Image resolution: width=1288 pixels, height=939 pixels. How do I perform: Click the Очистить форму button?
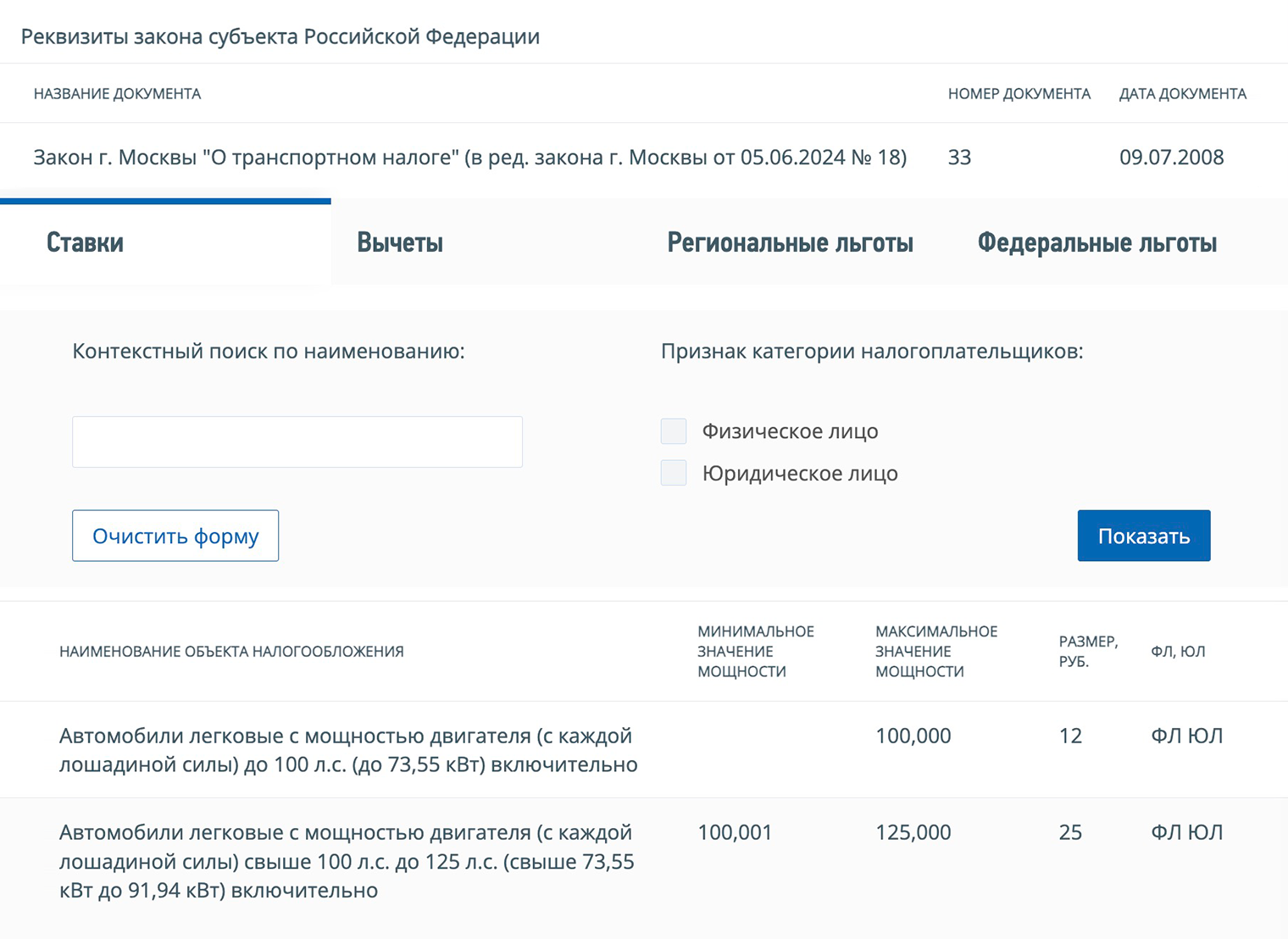click(x=175, y=536)
